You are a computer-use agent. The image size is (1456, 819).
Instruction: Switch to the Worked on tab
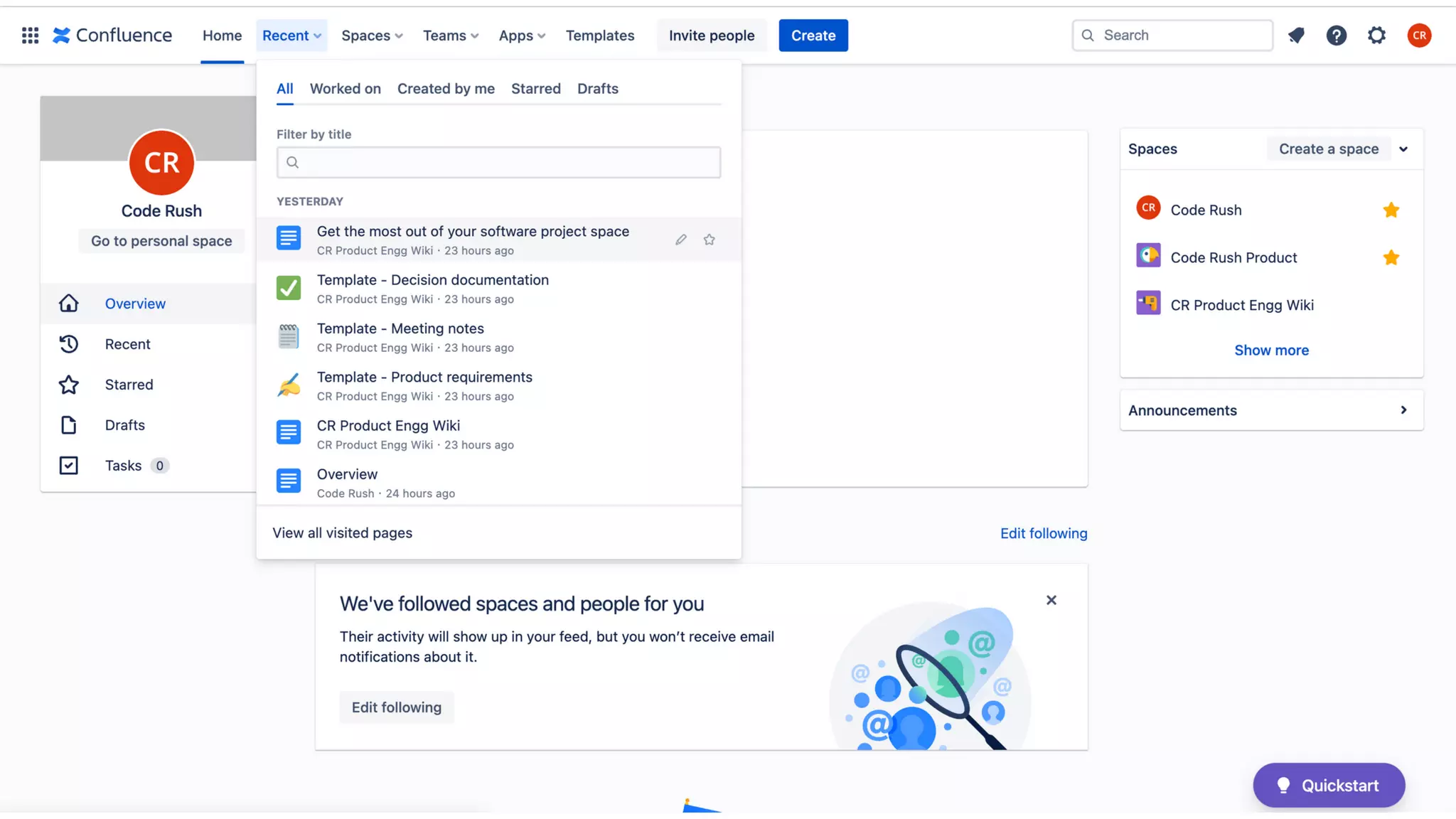point(345,88)
